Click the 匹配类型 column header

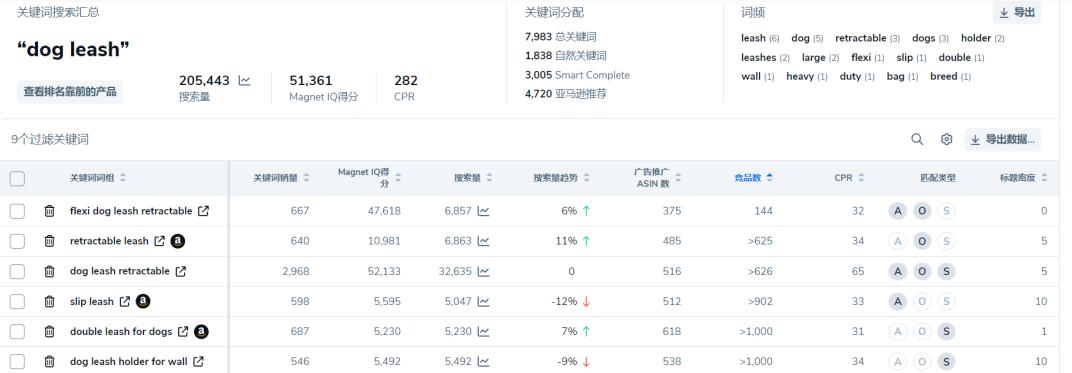click(938, 178)
